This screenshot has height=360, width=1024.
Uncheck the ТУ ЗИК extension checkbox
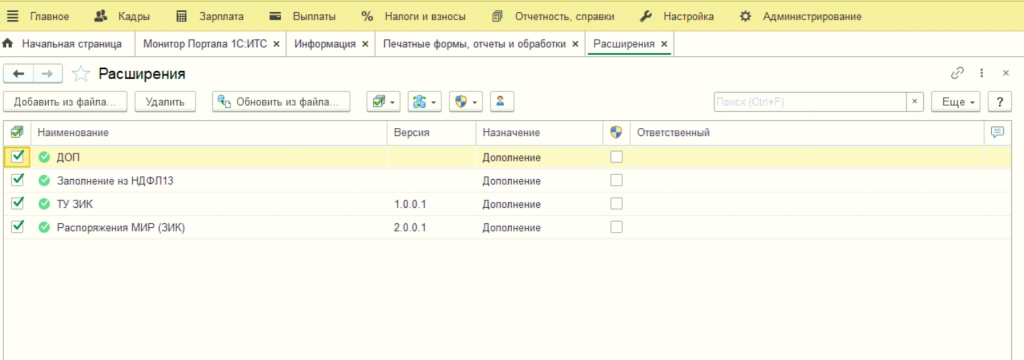[18, 203]
